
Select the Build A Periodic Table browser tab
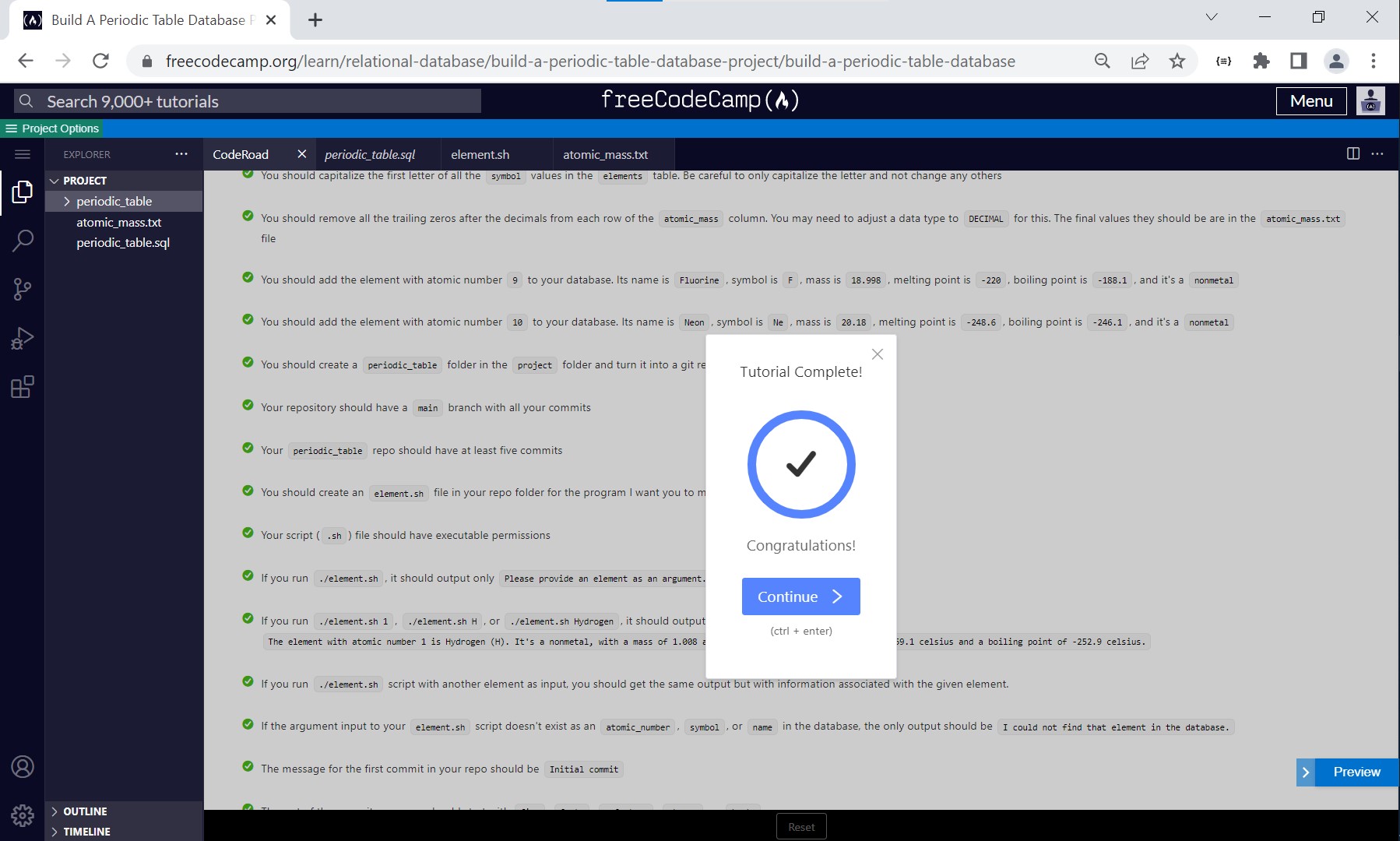(x=149, y=20)
